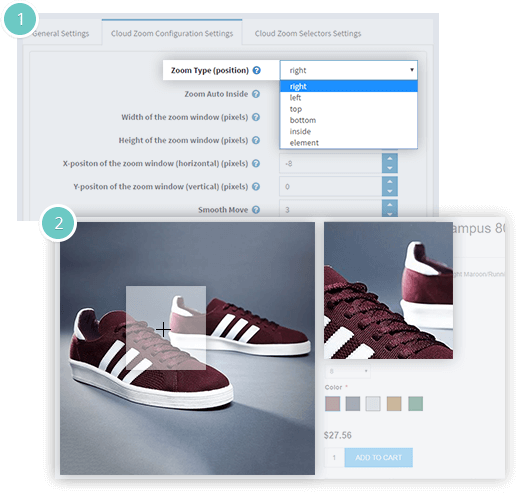Choose 'bottom' in the zoom type list
This screenshot has width=519, height=493.
[349, 120]
